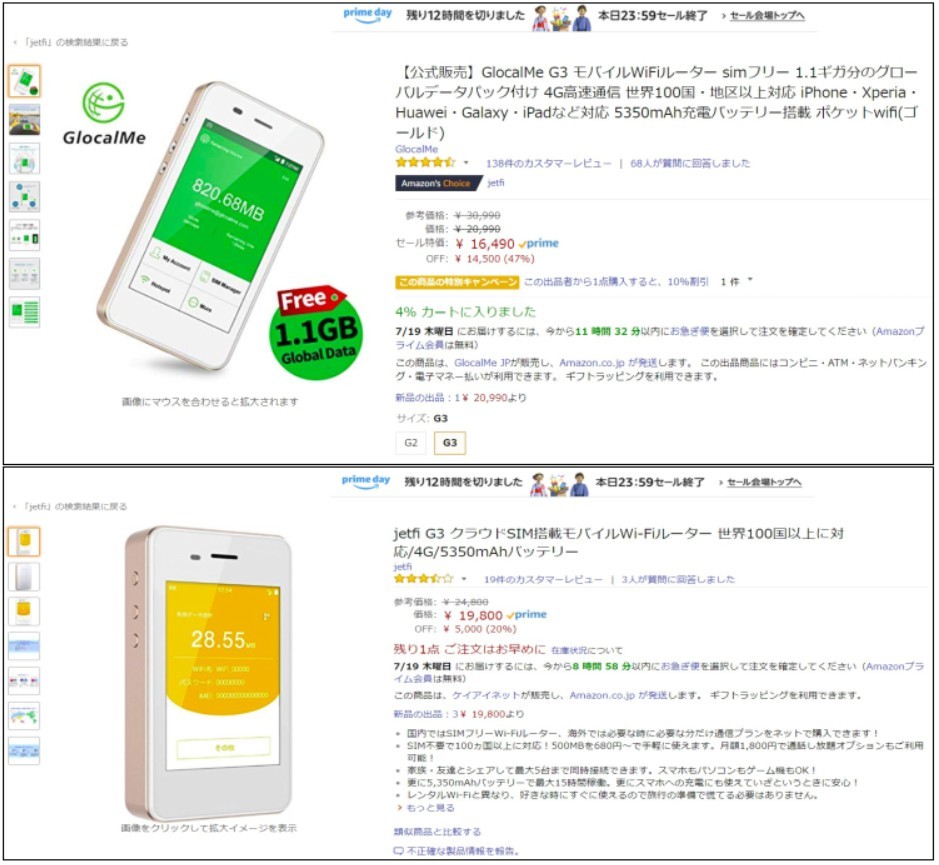
Task: Click the Amazon's Choice badge
Action: pyautogui.click(x=437, y=183)
